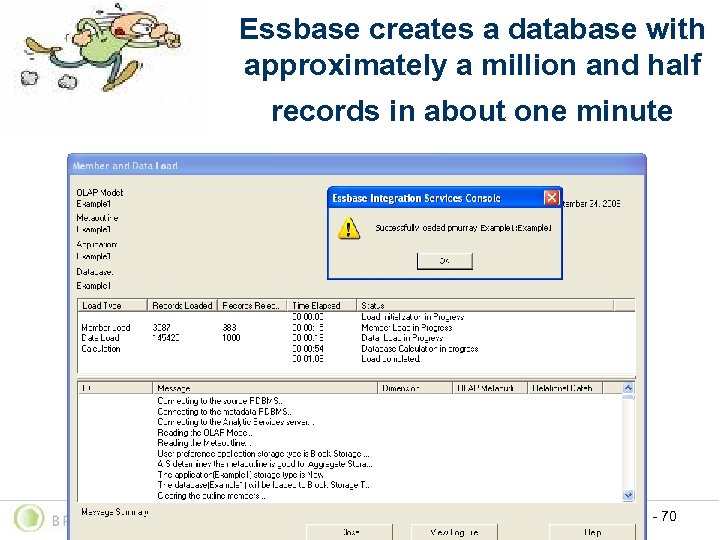This screenshot has height=540, width=720.
Task: Click the Member and Data Load title bar
Action: coord(357,165)
